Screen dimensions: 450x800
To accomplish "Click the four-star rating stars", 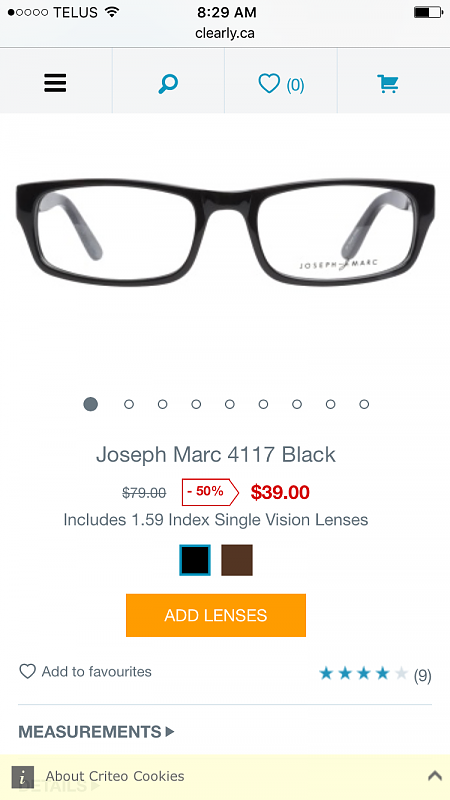I will pos(363,674).
